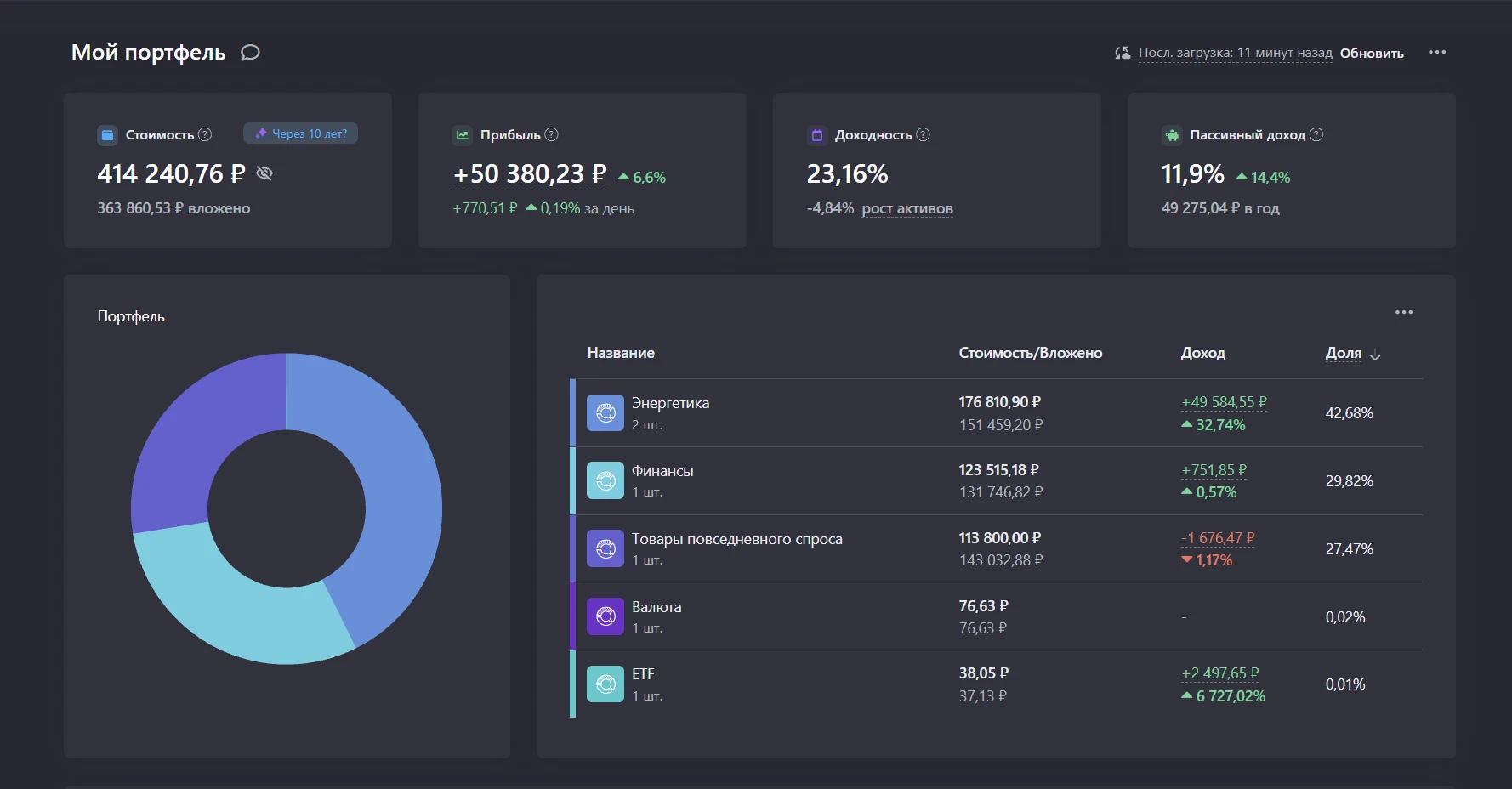This screenshot has width=1512, height=789.
Task: Sort the table by the Доля column
Action: click(x=1352, y=353)
